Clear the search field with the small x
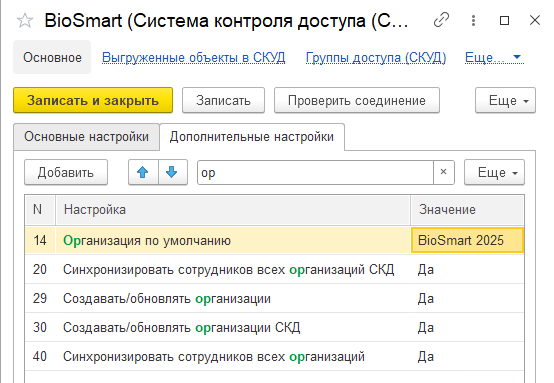Image resolution: width=554 pixels, height=383 pixels. (443, 172)
